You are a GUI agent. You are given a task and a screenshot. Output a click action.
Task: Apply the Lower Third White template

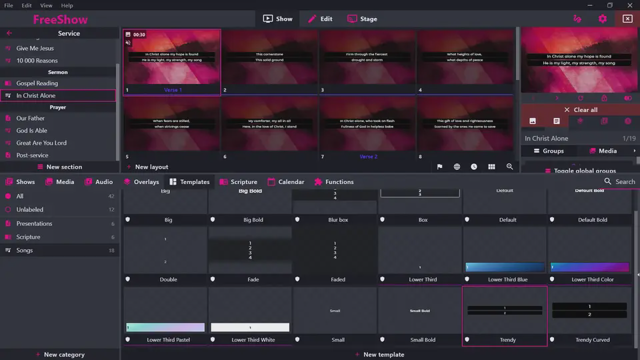250,315
